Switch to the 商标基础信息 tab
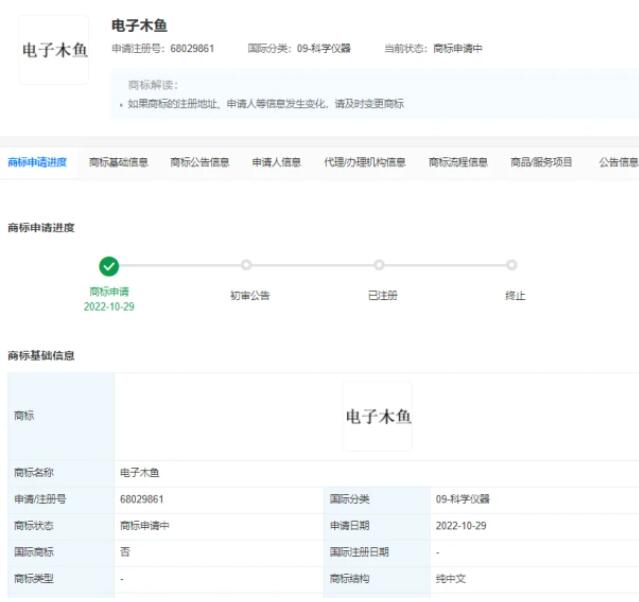 (x=118, y=162)
